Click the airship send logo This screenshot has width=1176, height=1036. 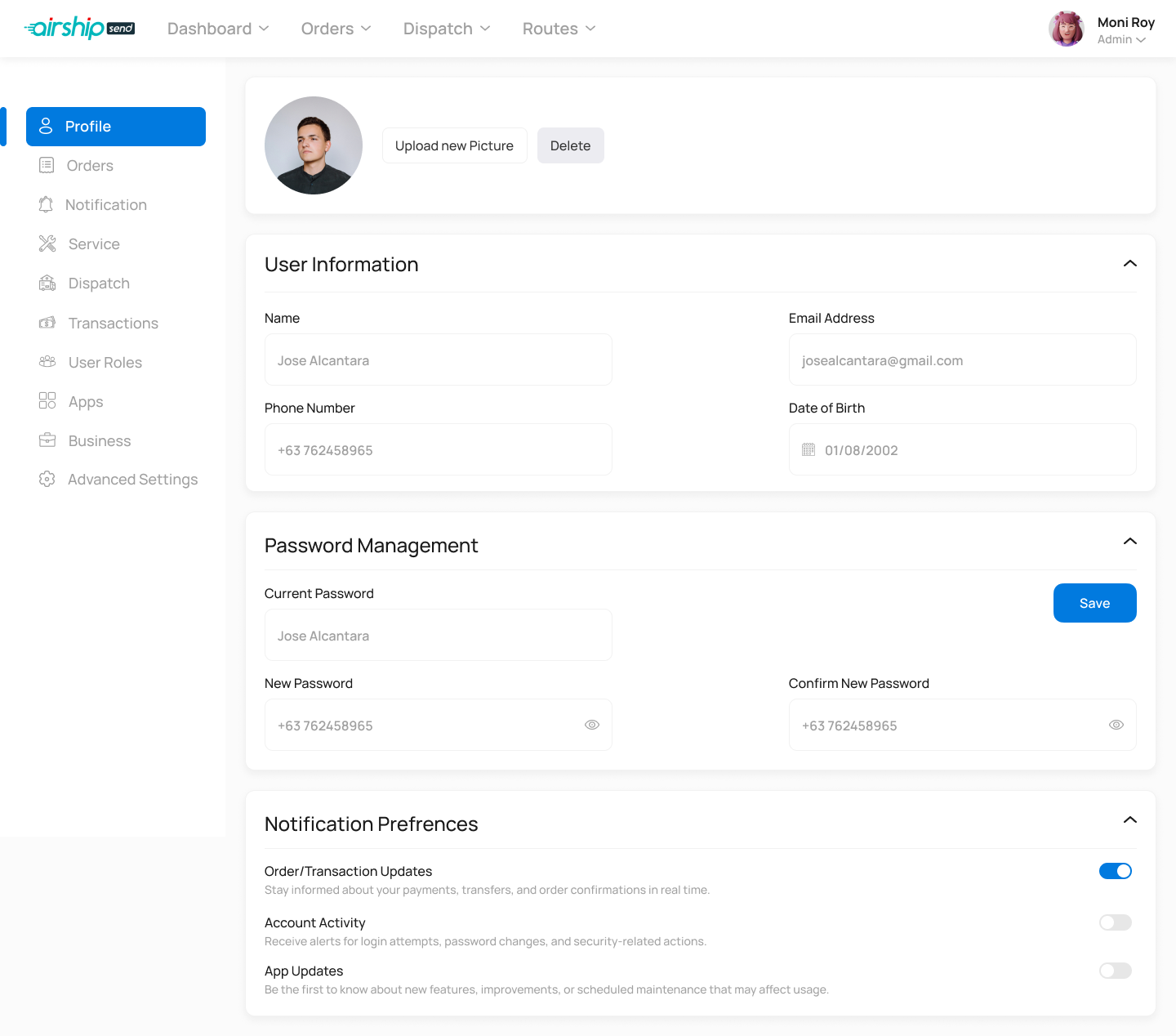[x=79, y=28]
